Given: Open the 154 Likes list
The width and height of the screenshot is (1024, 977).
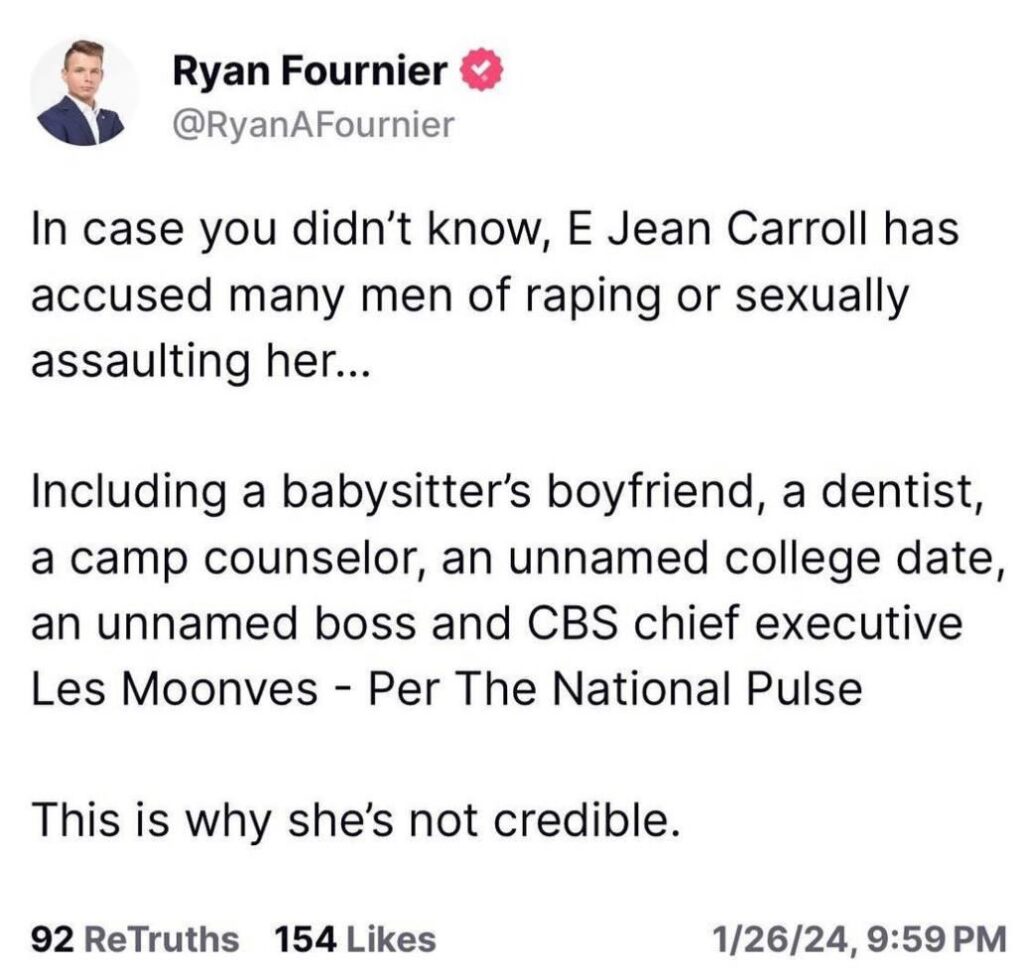Looking at the screenshot, I should 355,939.
